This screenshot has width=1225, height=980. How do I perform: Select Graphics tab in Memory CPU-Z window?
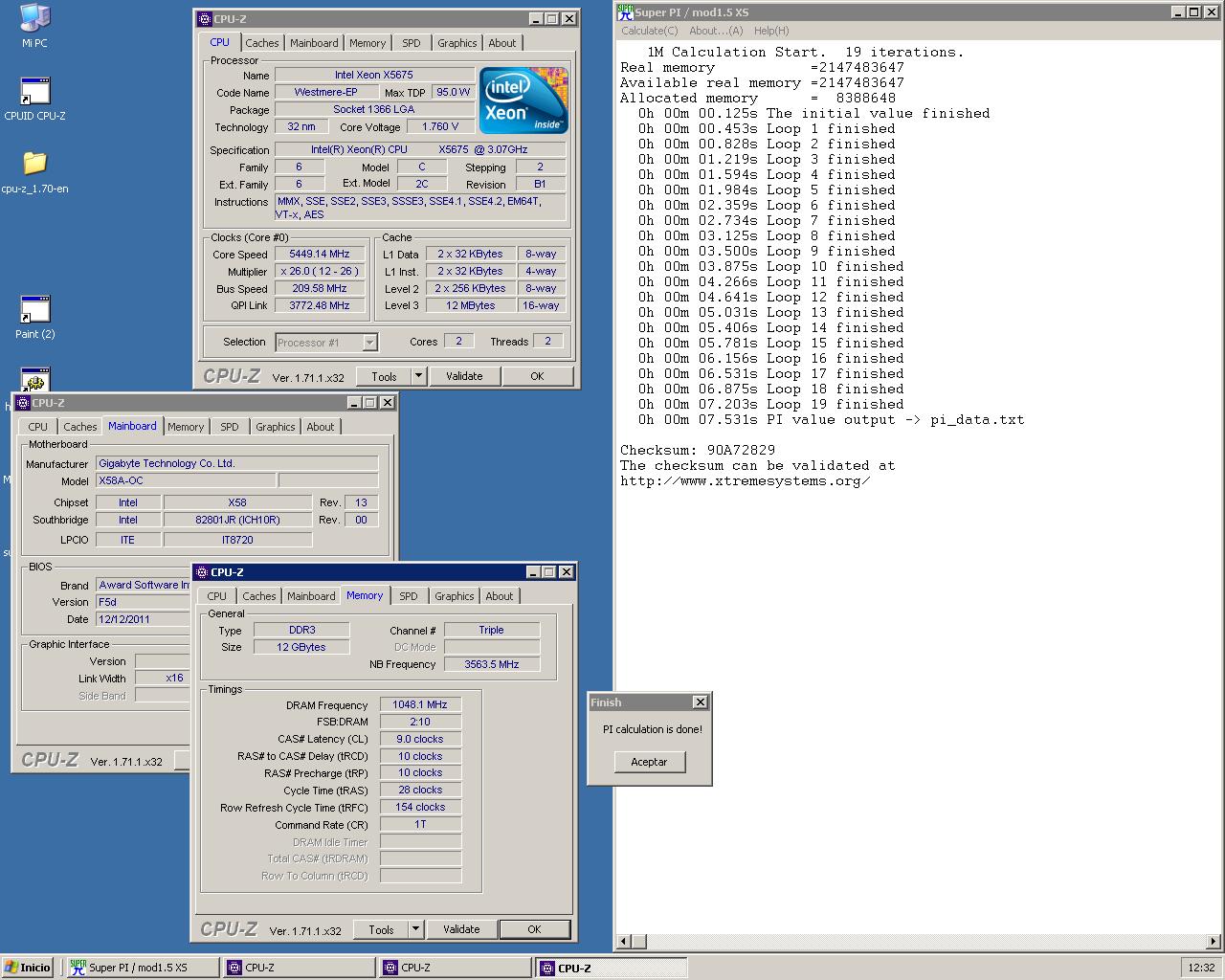(454, 596)
